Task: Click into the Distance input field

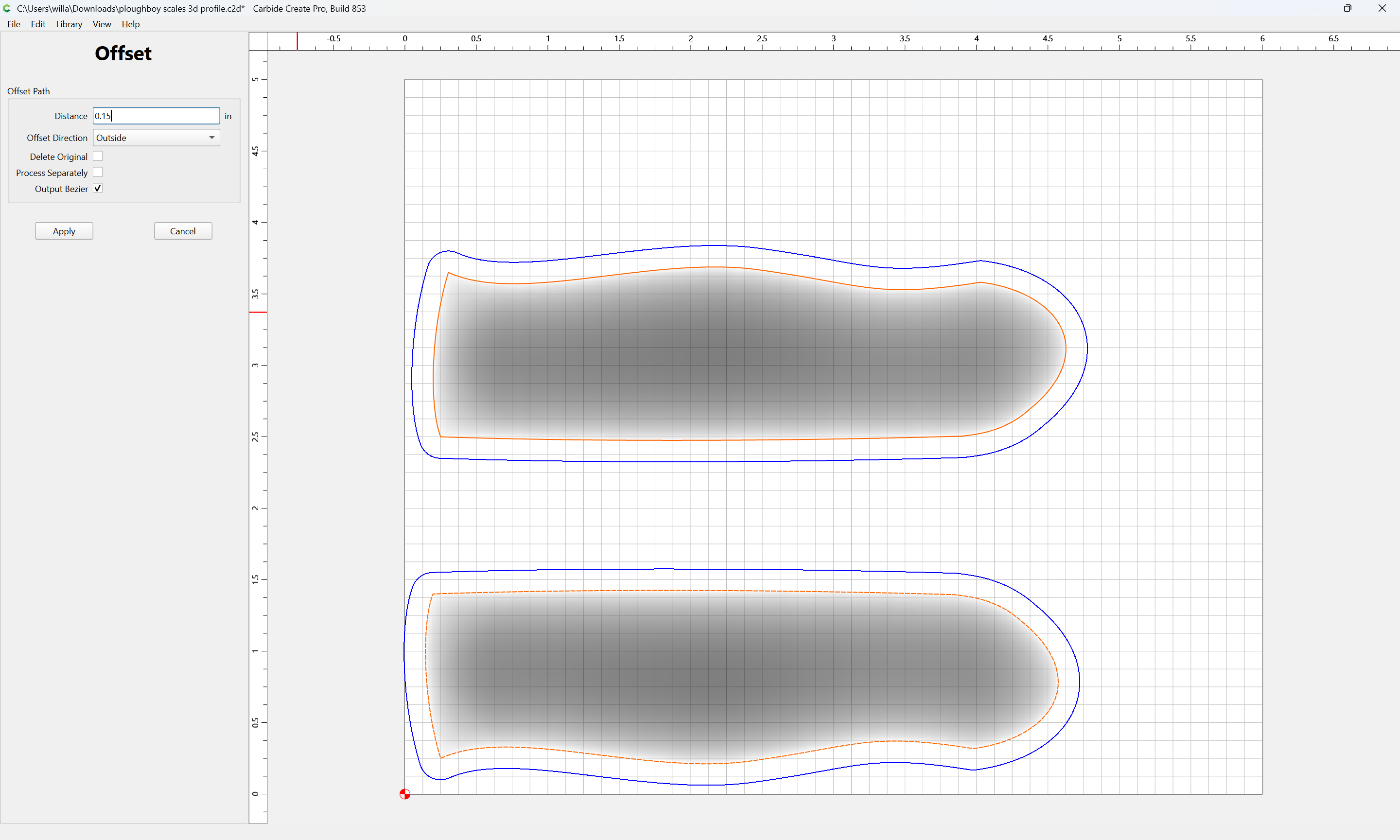Action: point(156,116)
